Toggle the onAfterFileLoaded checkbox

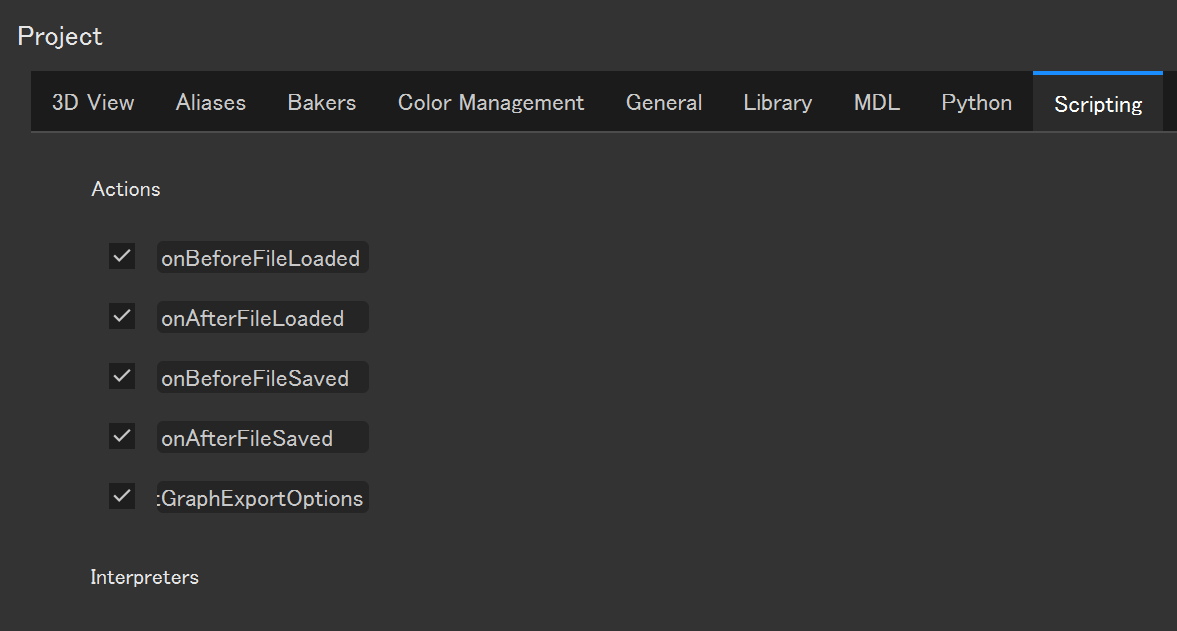[122, 317]
